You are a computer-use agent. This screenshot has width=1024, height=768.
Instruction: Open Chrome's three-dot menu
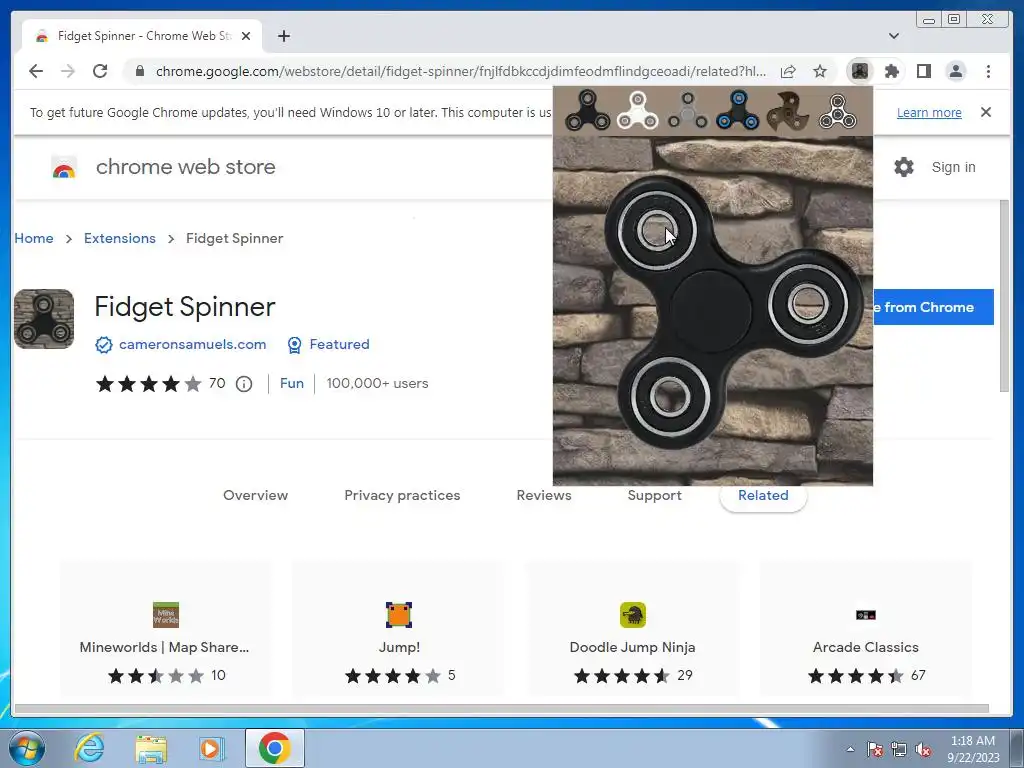pos(988,71)
